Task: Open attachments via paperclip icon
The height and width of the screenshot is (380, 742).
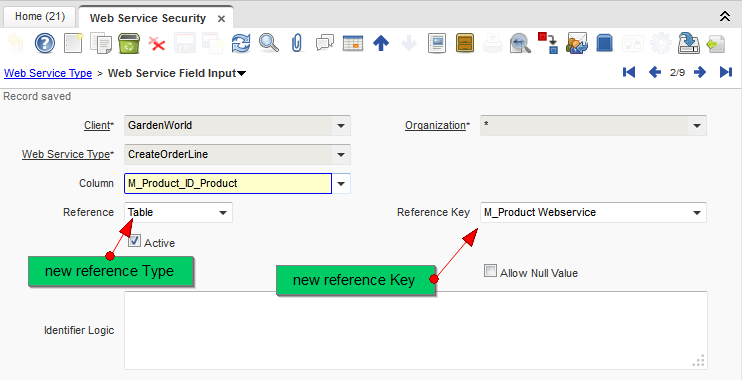Action: pos(297,44)
